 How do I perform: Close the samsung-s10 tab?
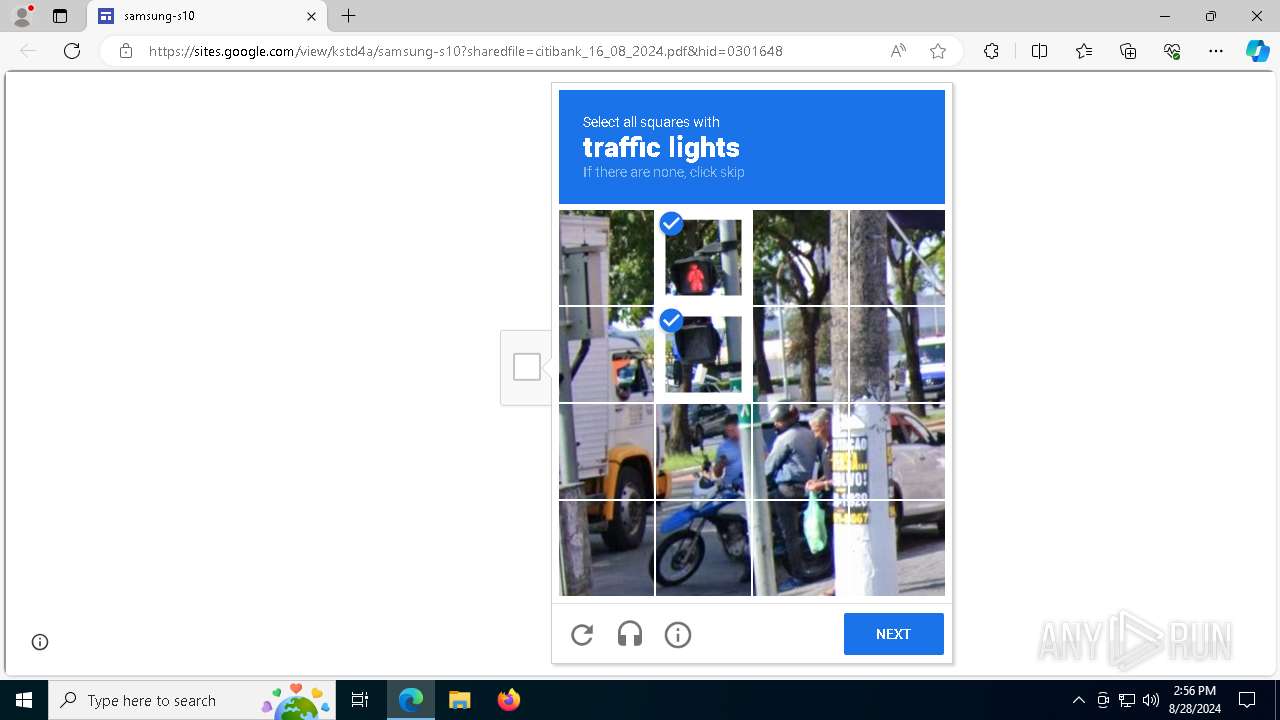tap(311, 16)
